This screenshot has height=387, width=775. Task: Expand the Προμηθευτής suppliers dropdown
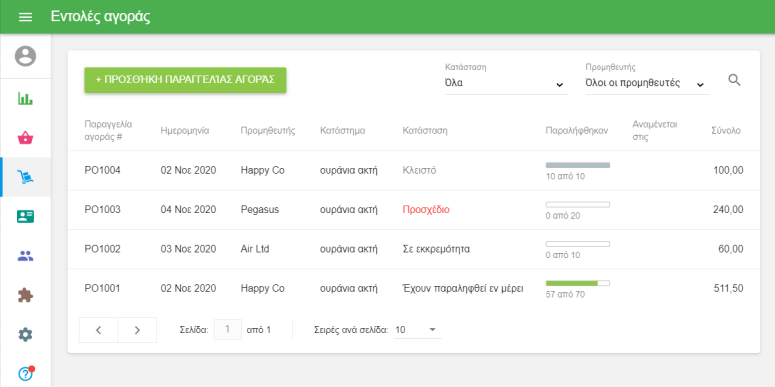[647, 83]
